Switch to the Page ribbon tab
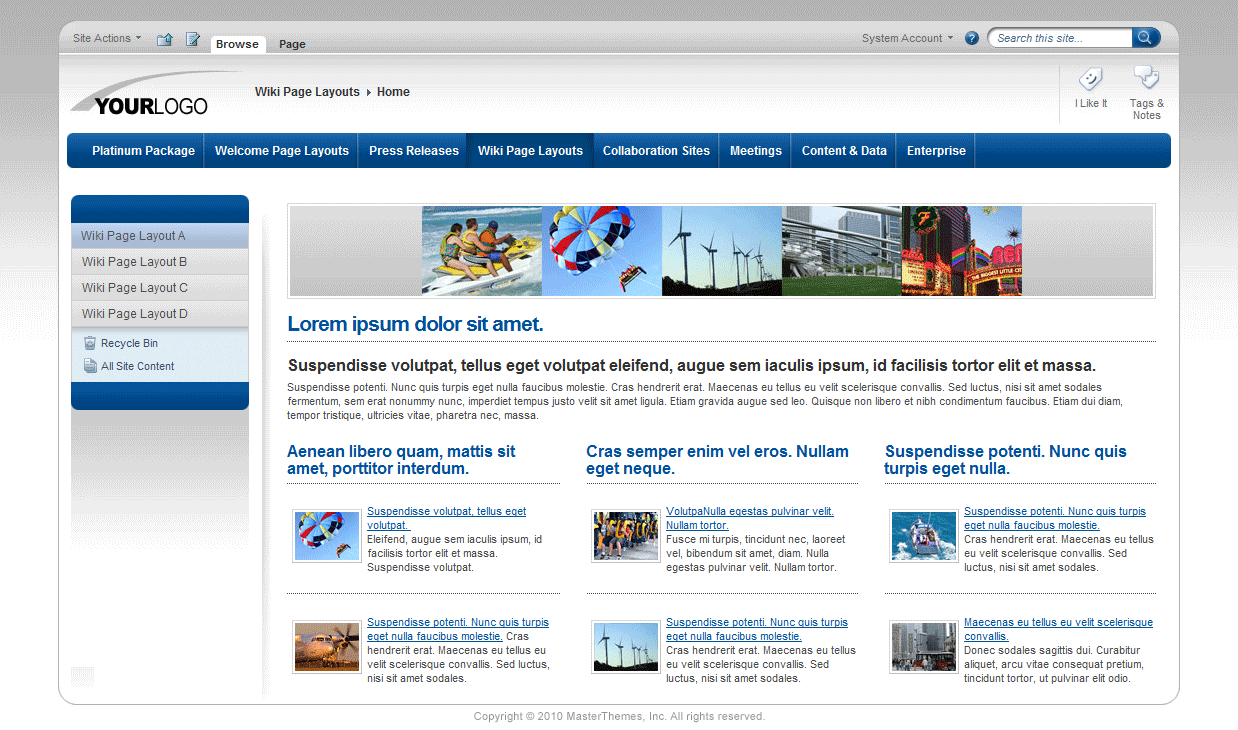1238x730 pixels. pyautogui.click(x=291, y=44)
